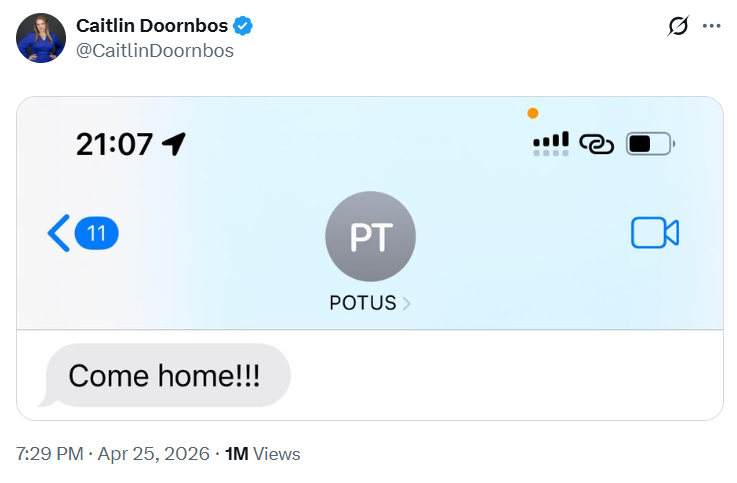Start a video call with camera icon

[x=655, y=233]
